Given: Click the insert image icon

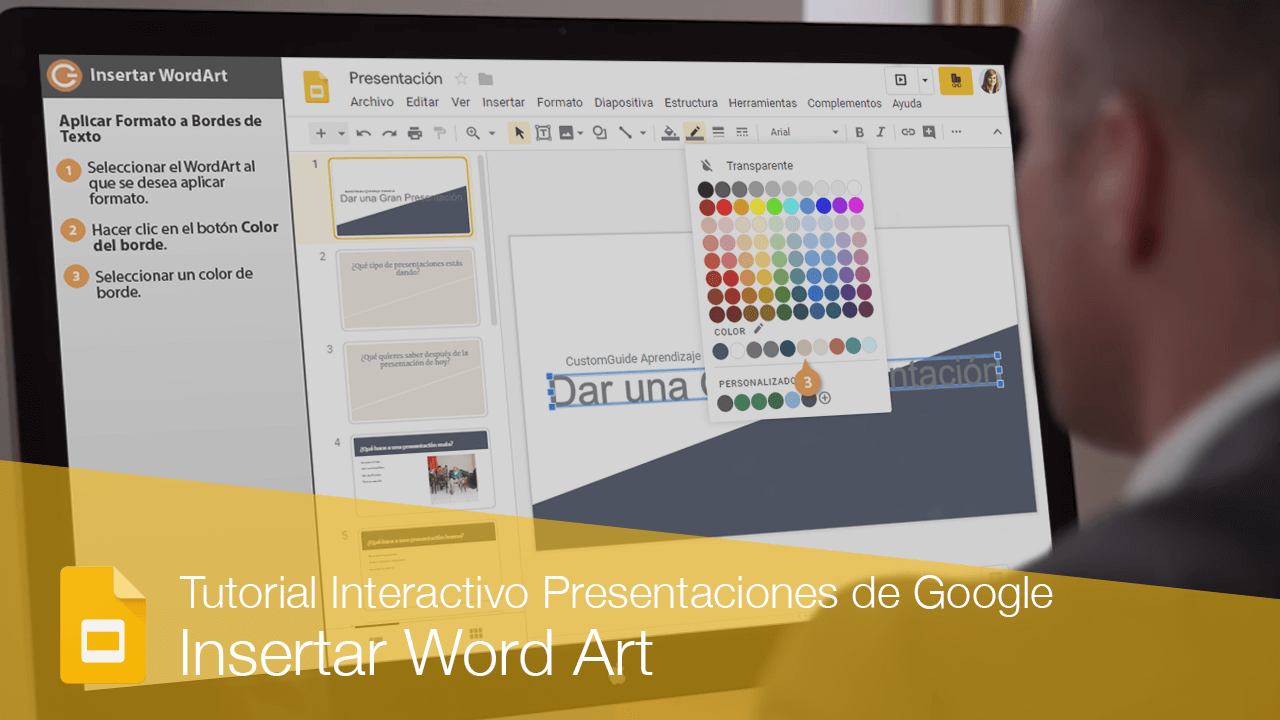Looking at the screenshot, I should 566,132.
